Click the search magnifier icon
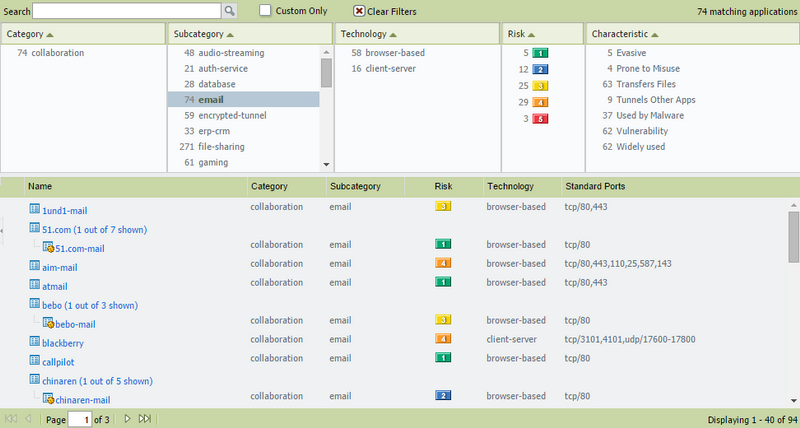 pos(229,10)
